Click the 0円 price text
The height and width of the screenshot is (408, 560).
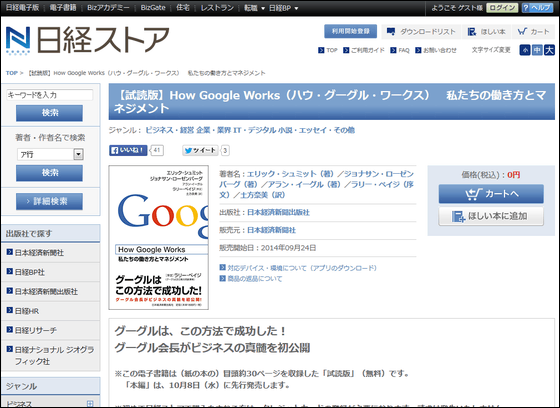pyautogui.click(x=514, y=175)
